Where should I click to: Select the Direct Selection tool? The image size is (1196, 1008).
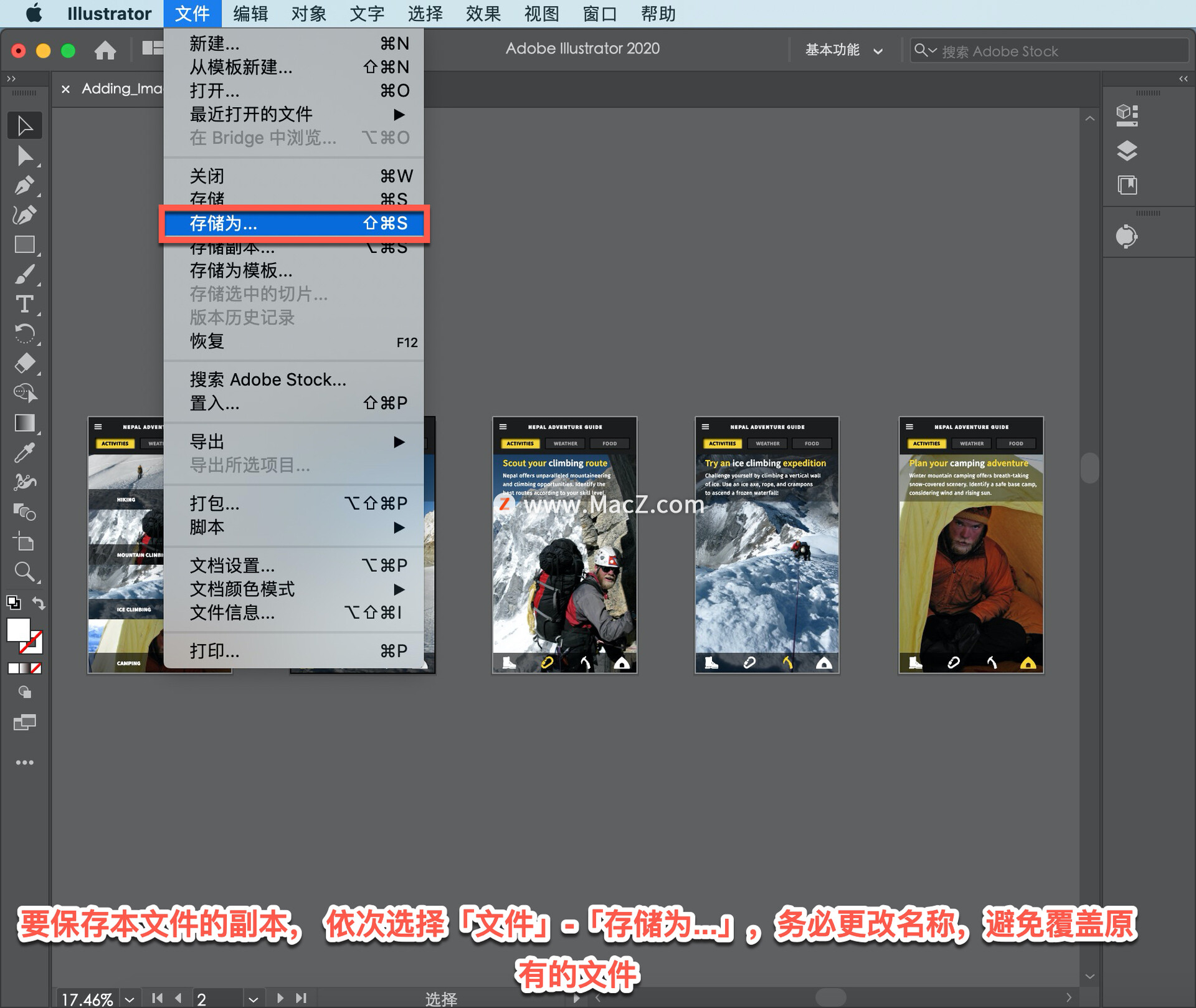tap(24, 156)
